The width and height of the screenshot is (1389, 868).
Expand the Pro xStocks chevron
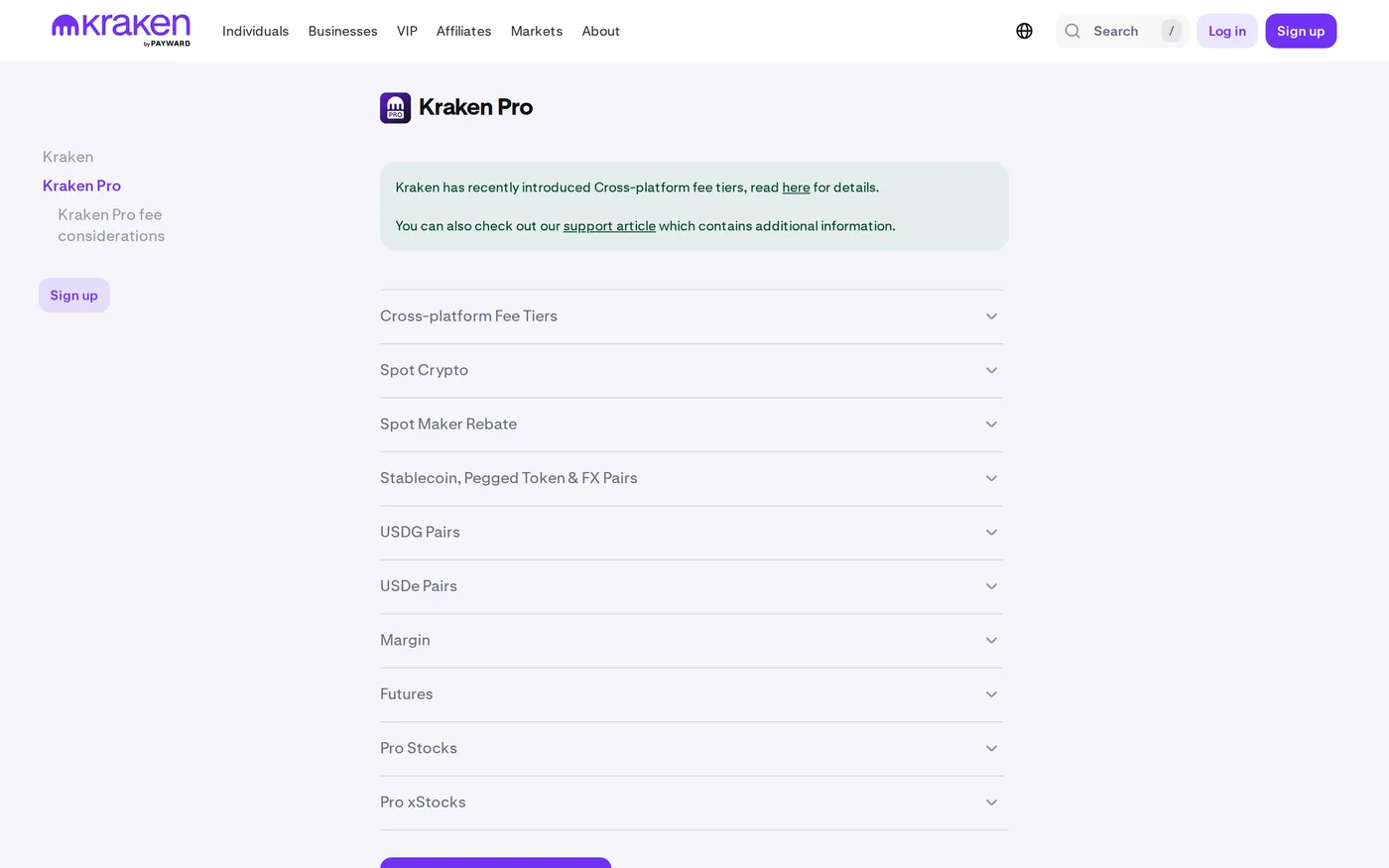(991, 803)
